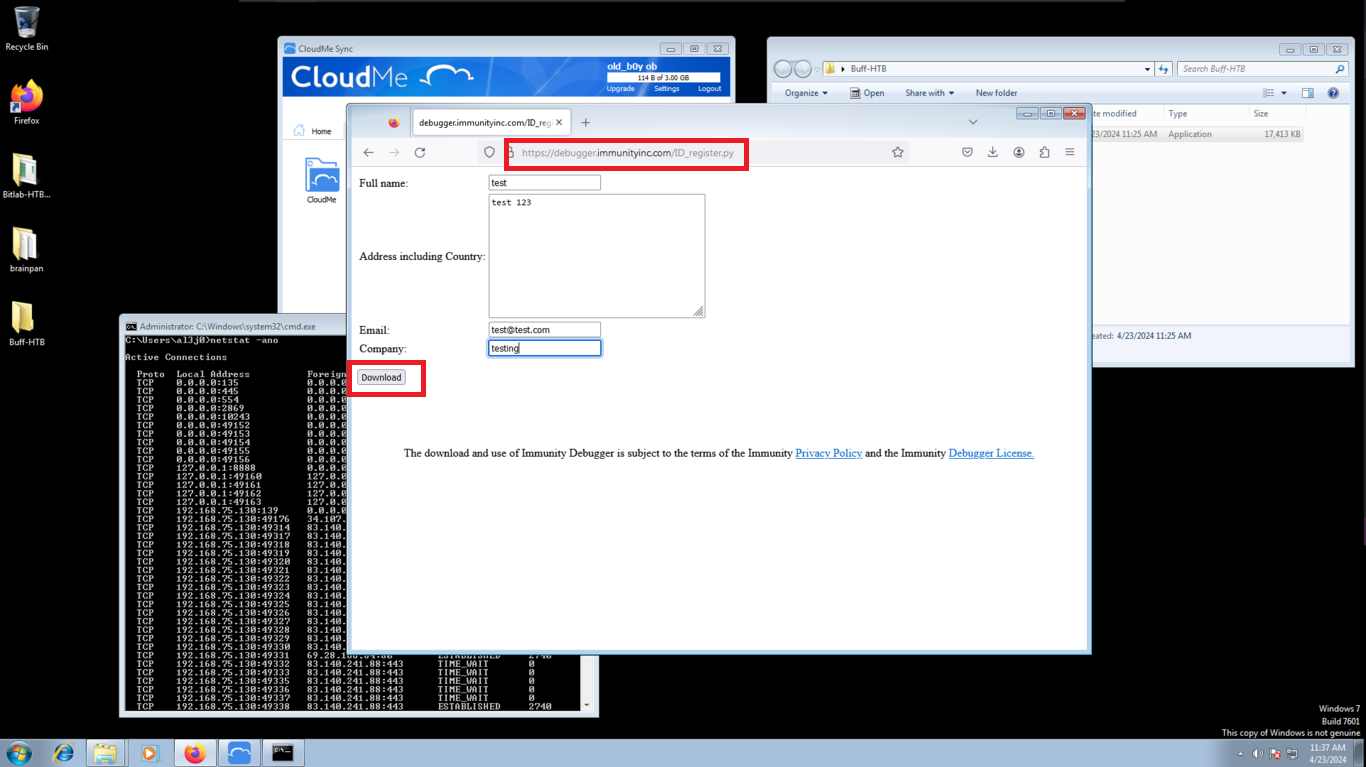Reload the page in Firefox
Image resolution: width=1366 pixels, height=767 pixels.
[420, 152]
